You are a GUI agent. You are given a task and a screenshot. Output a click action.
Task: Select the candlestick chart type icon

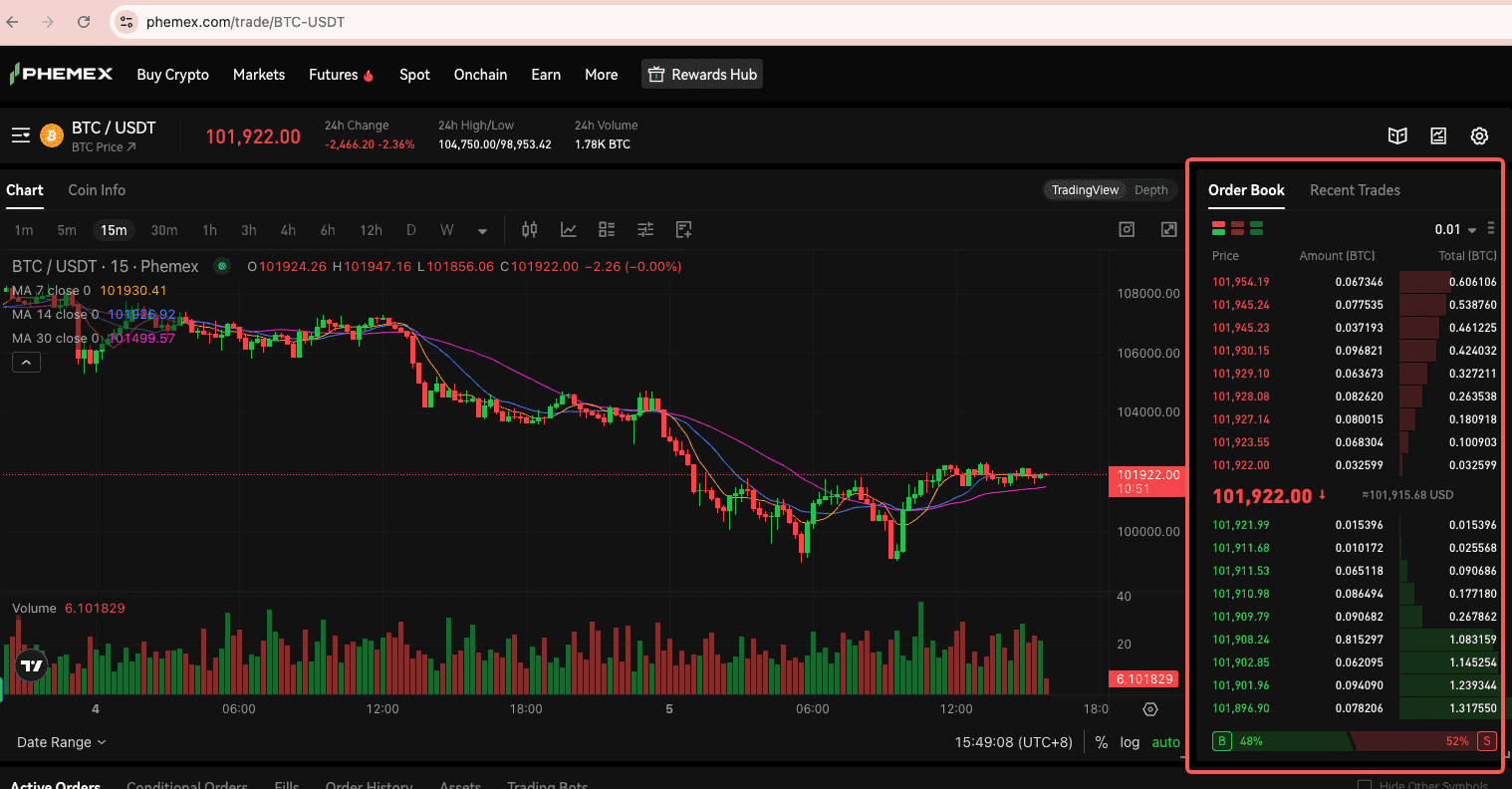529,229
